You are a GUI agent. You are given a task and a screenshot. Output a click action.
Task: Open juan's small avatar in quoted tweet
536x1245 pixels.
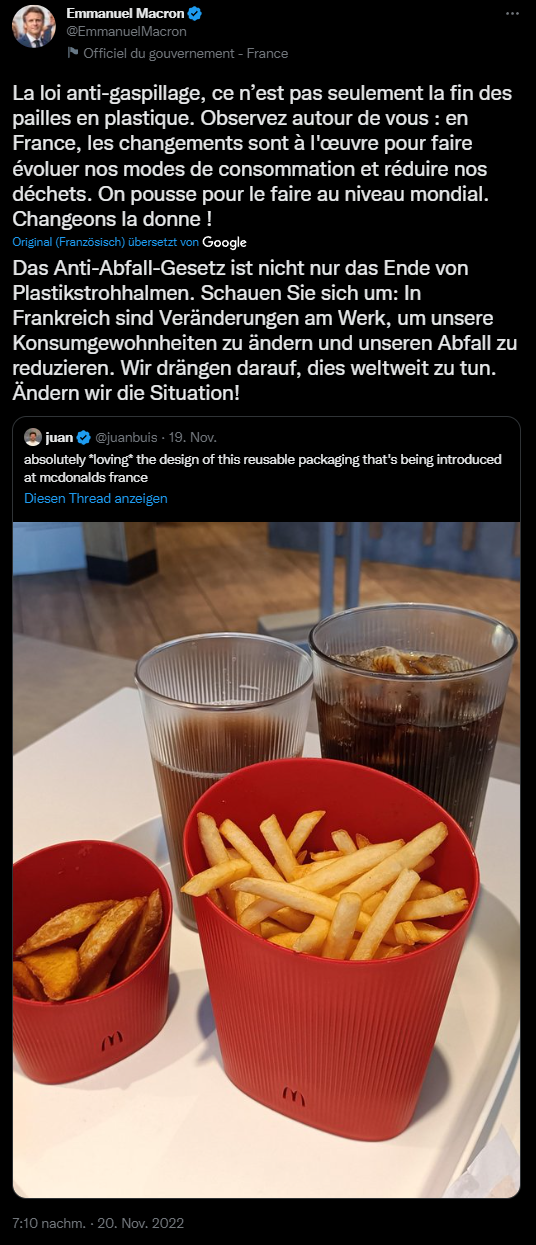32,437
